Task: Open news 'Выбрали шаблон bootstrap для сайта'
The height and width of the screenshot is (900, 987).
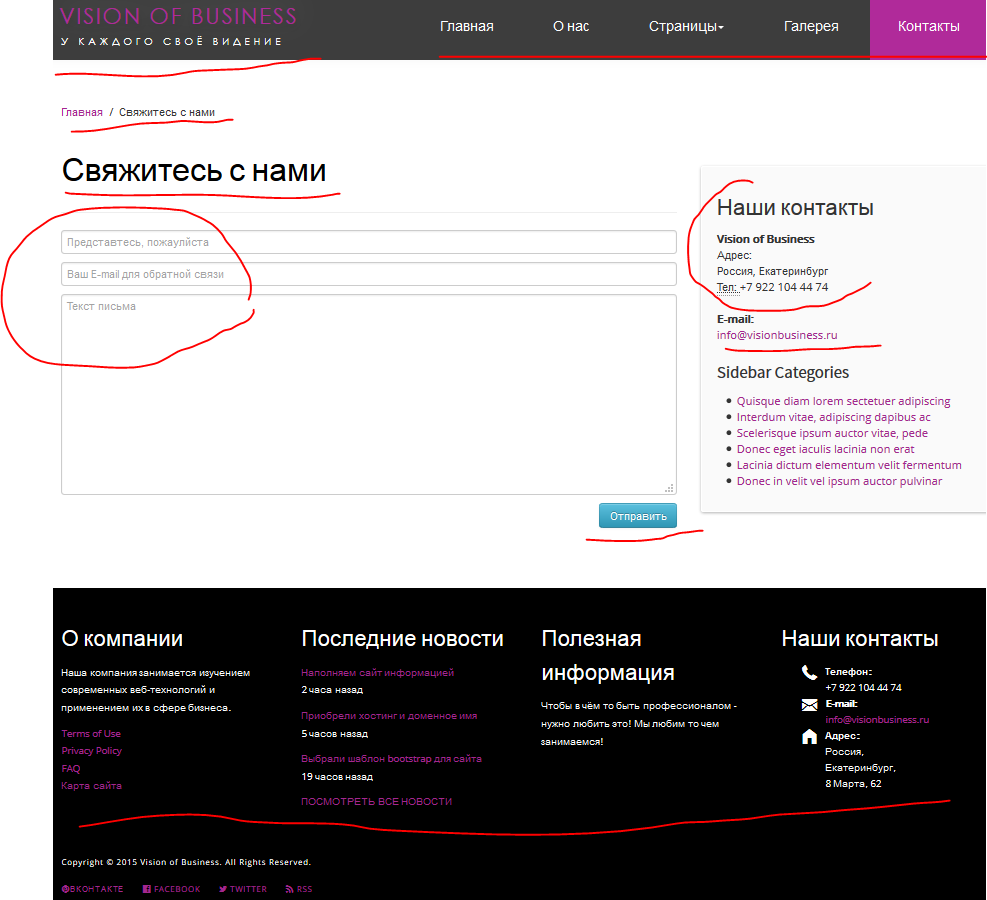Action: coord(391,759)
